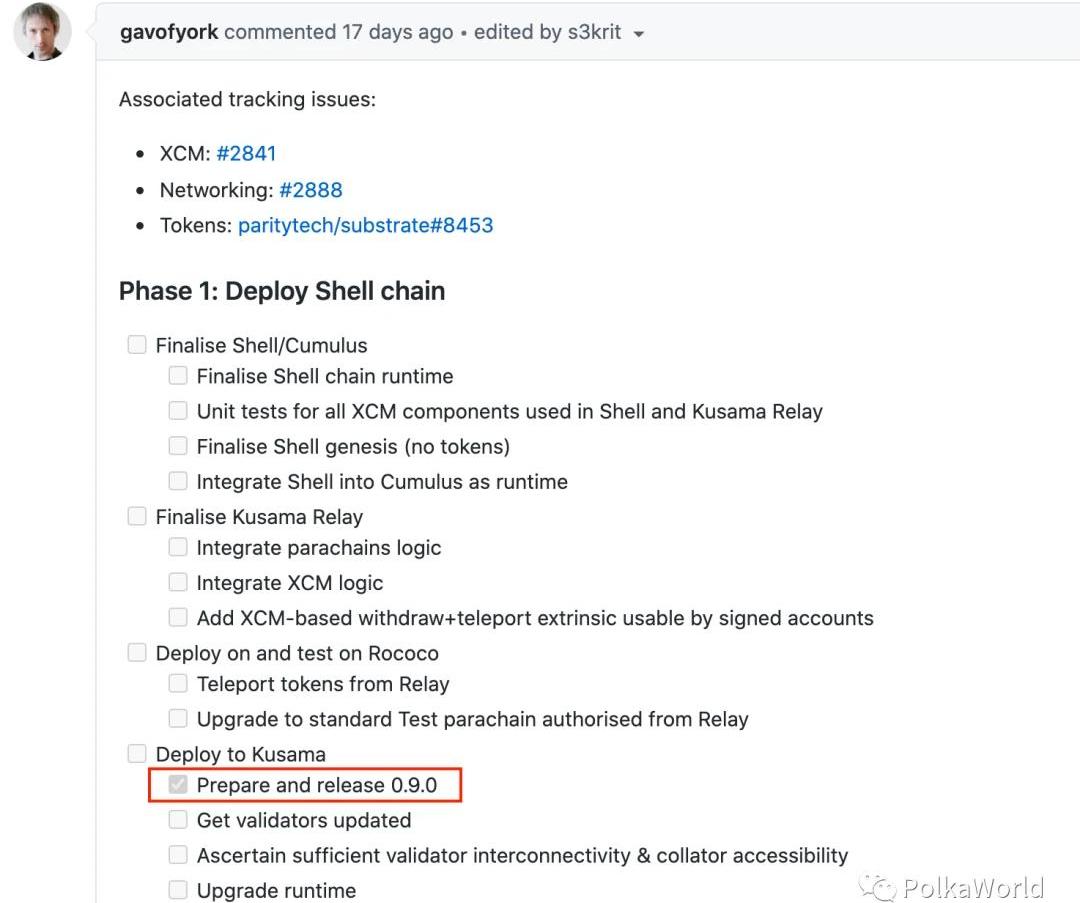Check Add XCM-based withdraw+teleport extrinsic box

coord(178,618)
